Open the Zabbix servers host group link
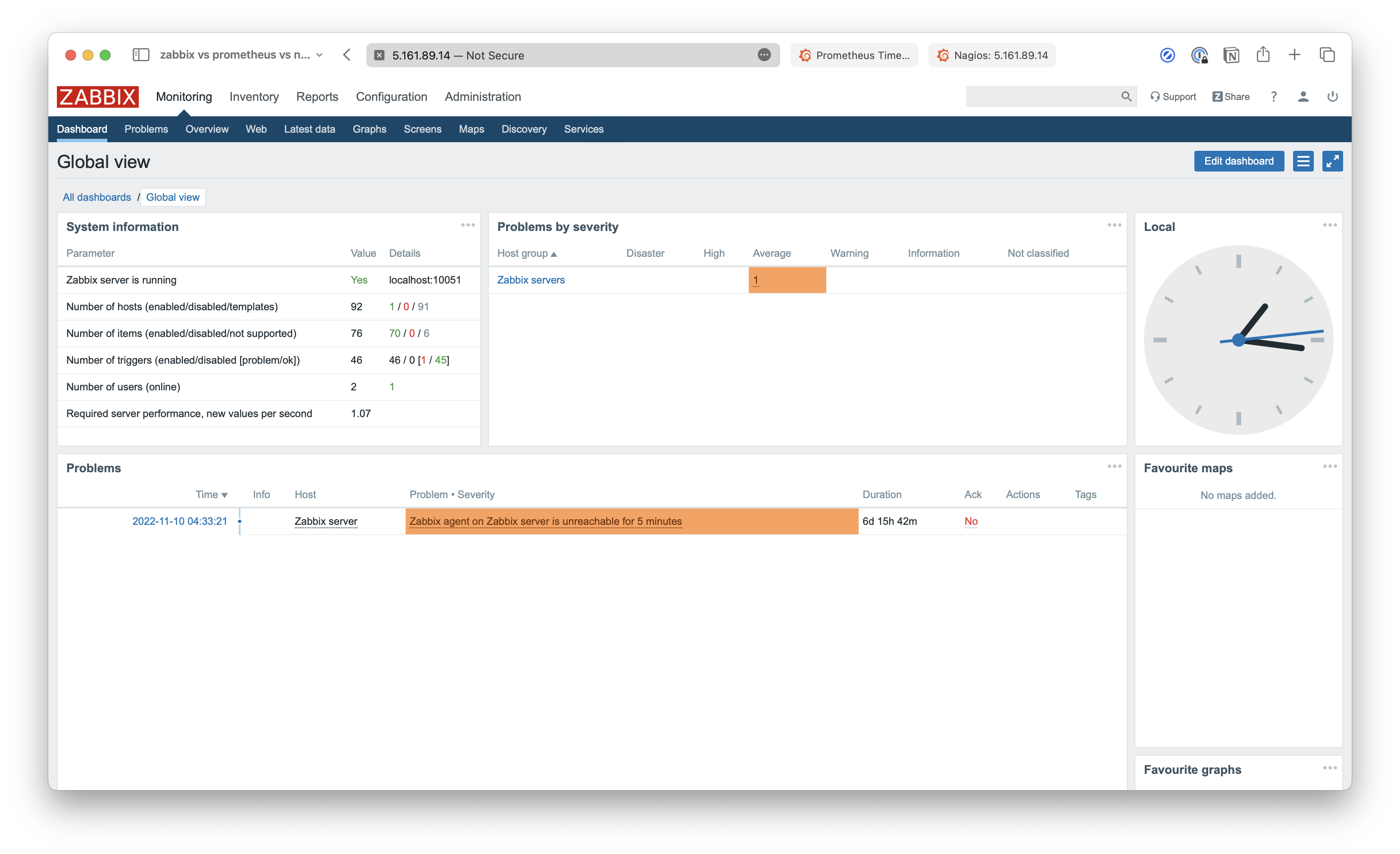Screen dimensions: 1400x854 [530, 280]
